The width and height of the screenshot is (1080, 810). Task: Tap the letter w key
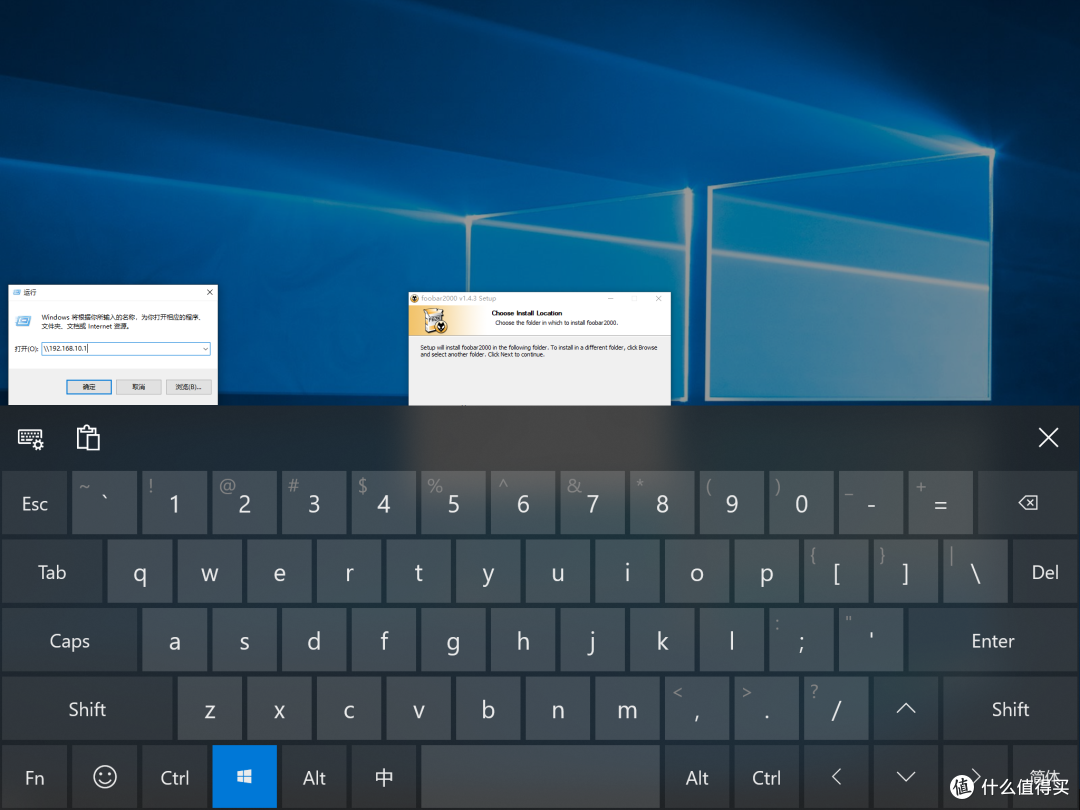(209, 572)
